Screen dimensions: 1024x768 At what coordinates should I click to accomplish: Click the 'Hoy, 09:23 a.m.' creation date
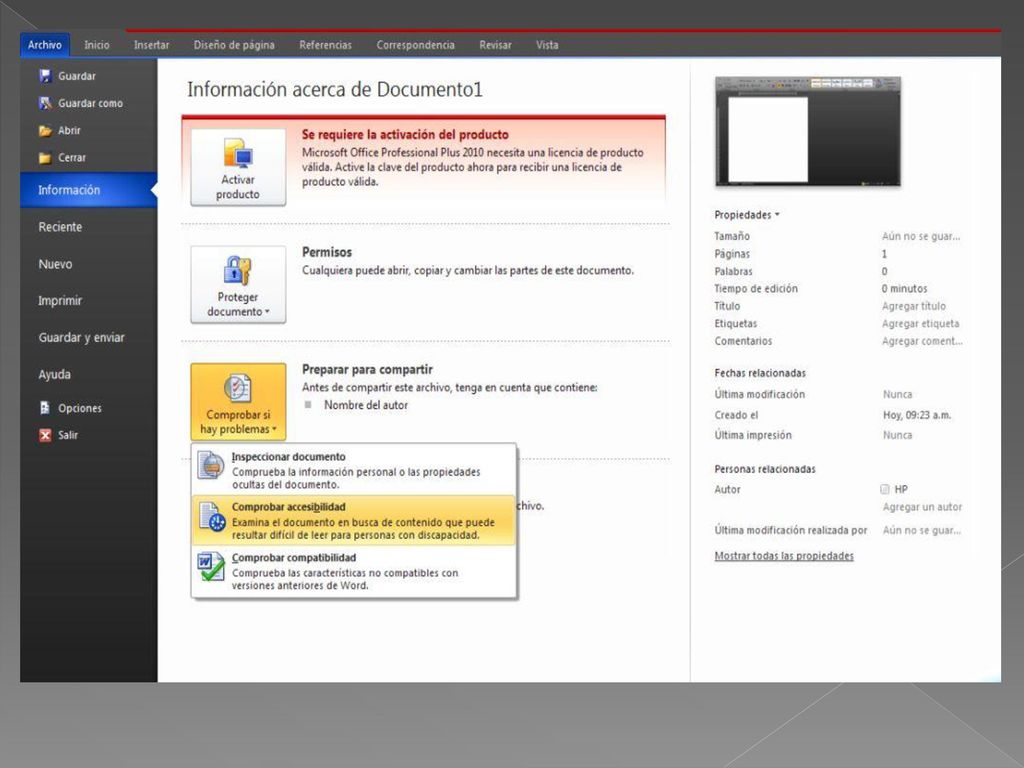tap(917, 415)
